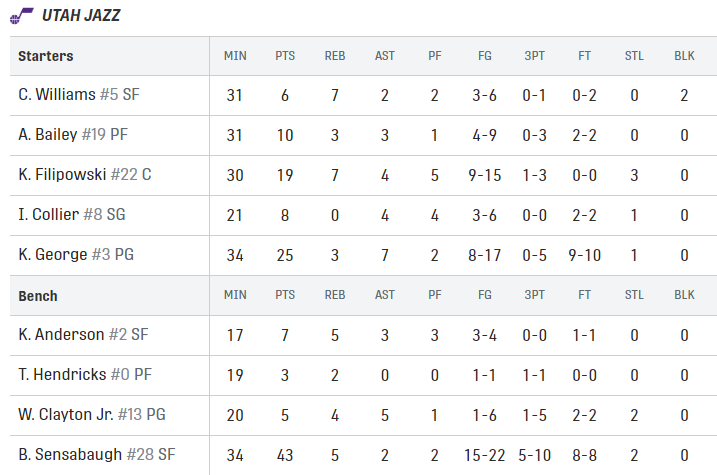
Task: Select Sensabaugh's 43 points cell
Action: 285,455
